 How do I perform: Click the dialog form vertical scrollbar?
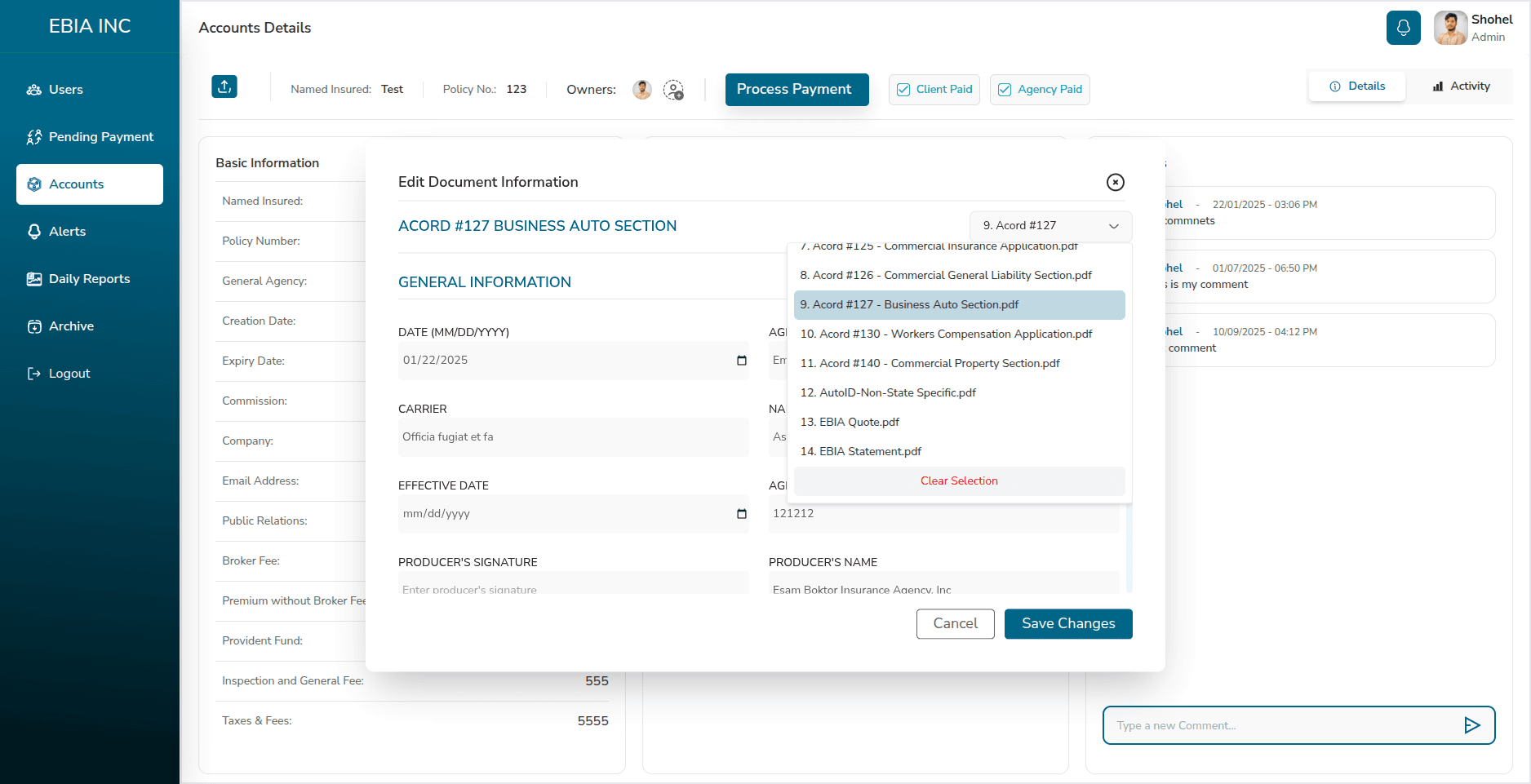click(x=1129, y=547)
